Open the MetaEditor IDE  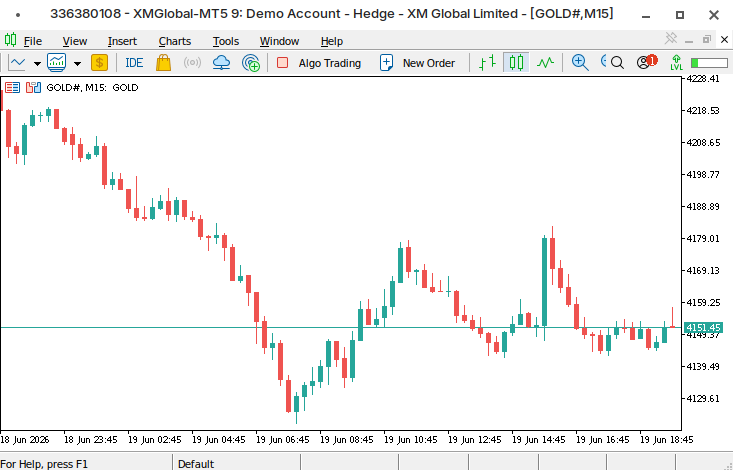tap(134, 63)
